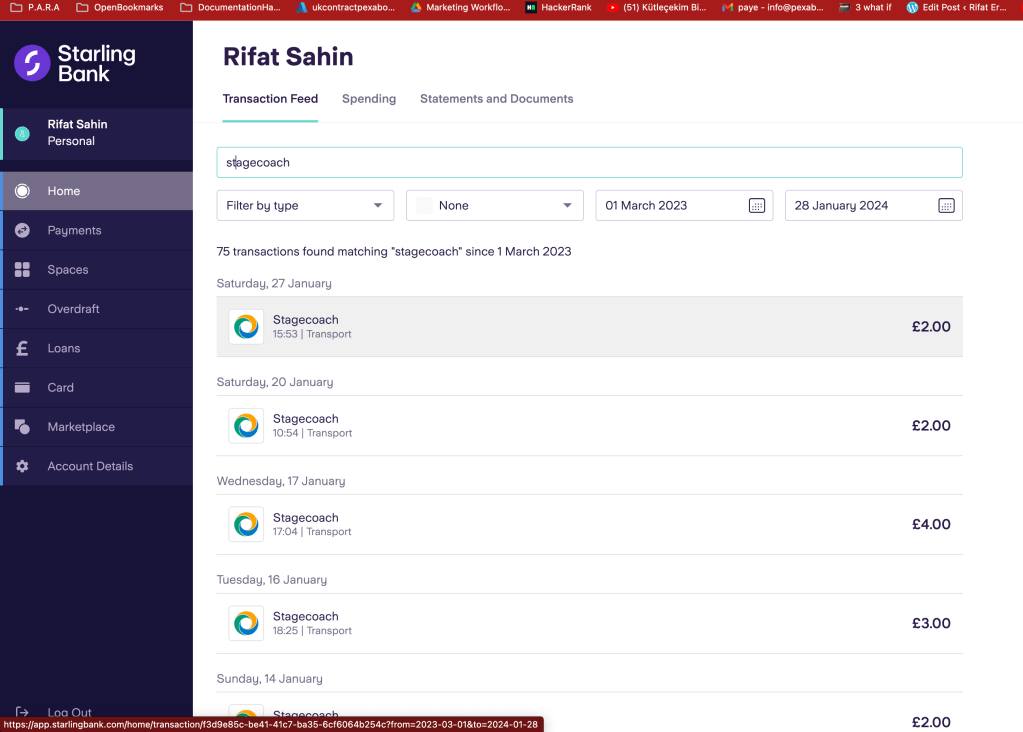
Task: Click the stagecoach search field
Action: [589, 162]
